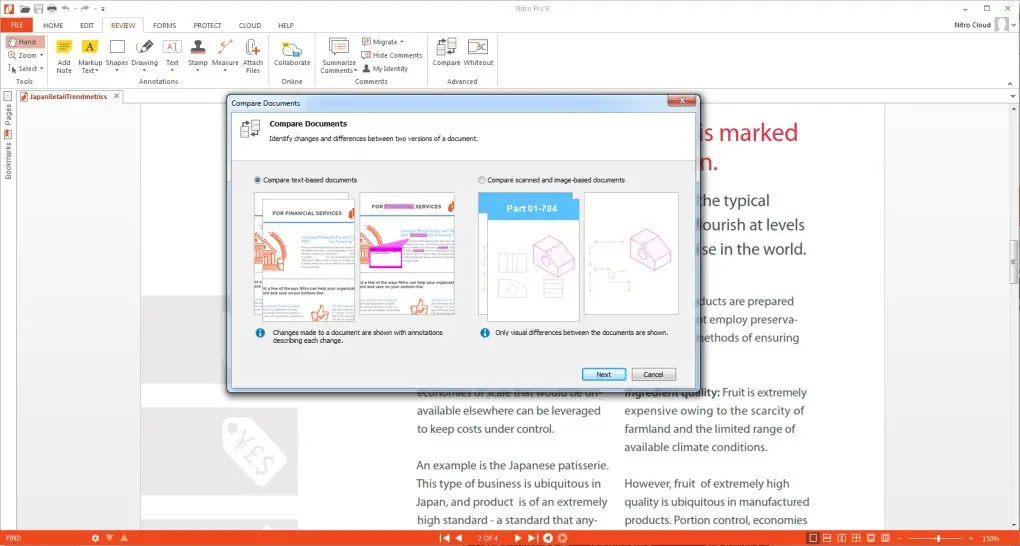
Task: Pick the Drawing pencil tool
Action: (x=144, y=56)
